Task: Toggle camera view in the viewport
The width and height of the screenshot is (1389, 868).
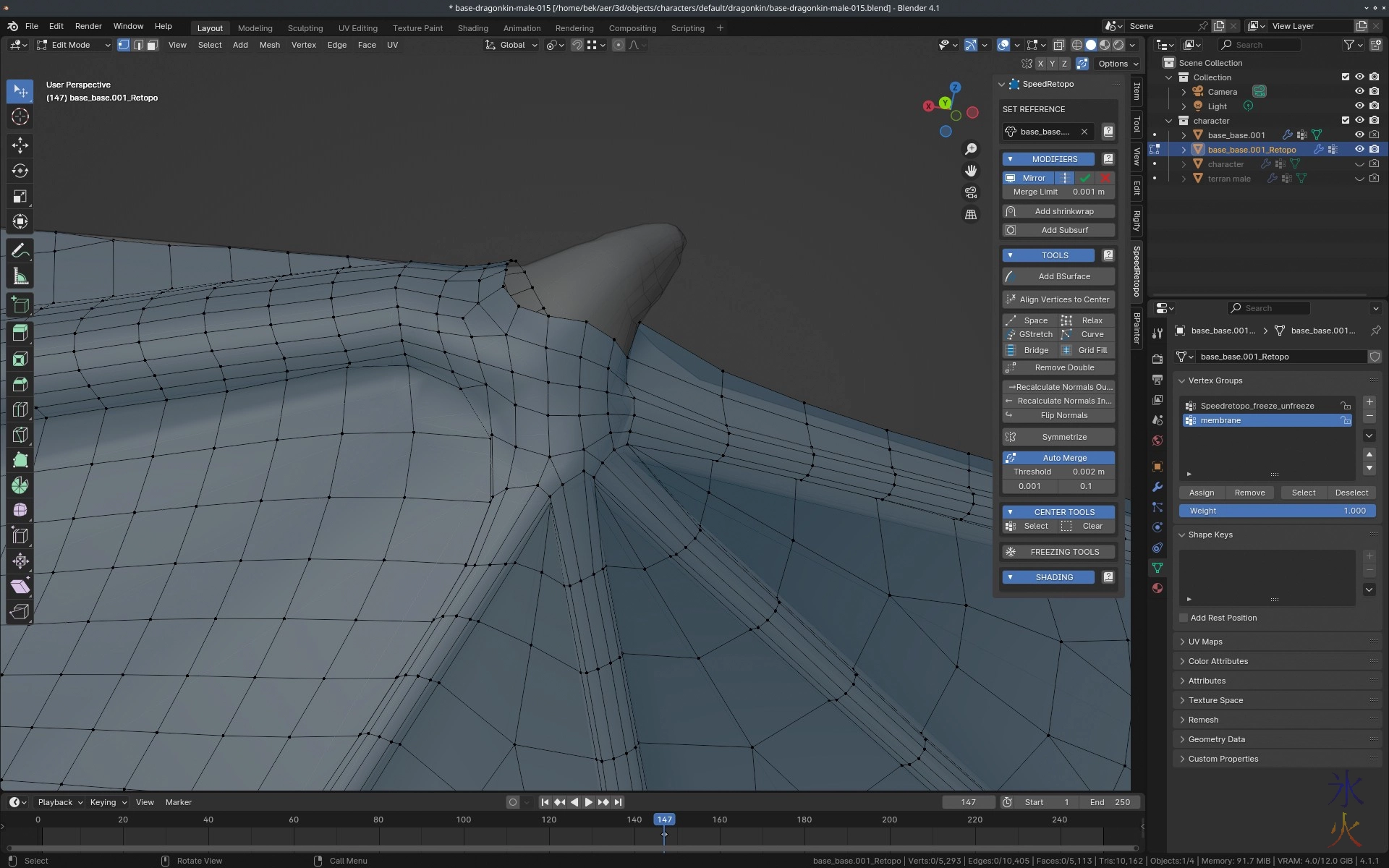Action: tap(971, 192)
